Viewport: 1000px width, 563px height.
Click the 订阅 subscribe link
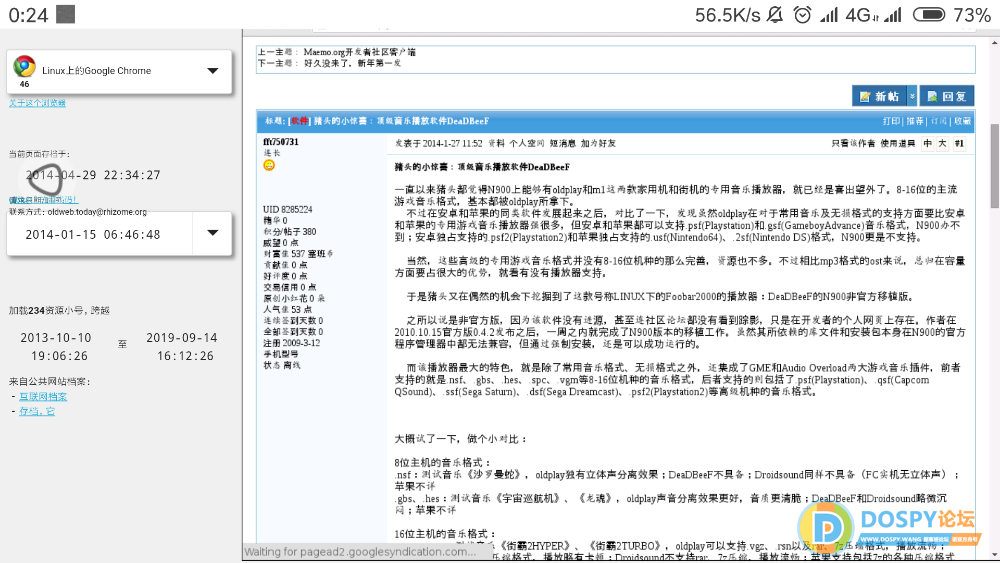[x=939, y=121]
